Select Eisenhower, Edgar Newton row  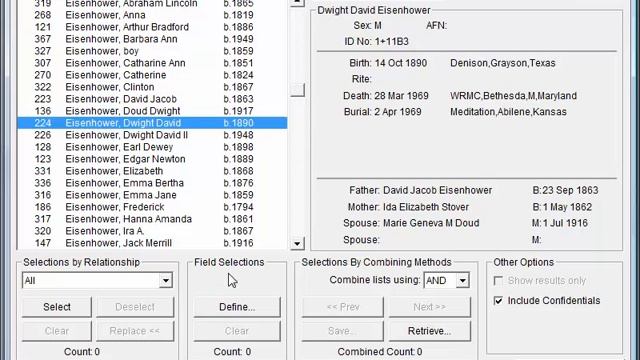tap(152, 159)
